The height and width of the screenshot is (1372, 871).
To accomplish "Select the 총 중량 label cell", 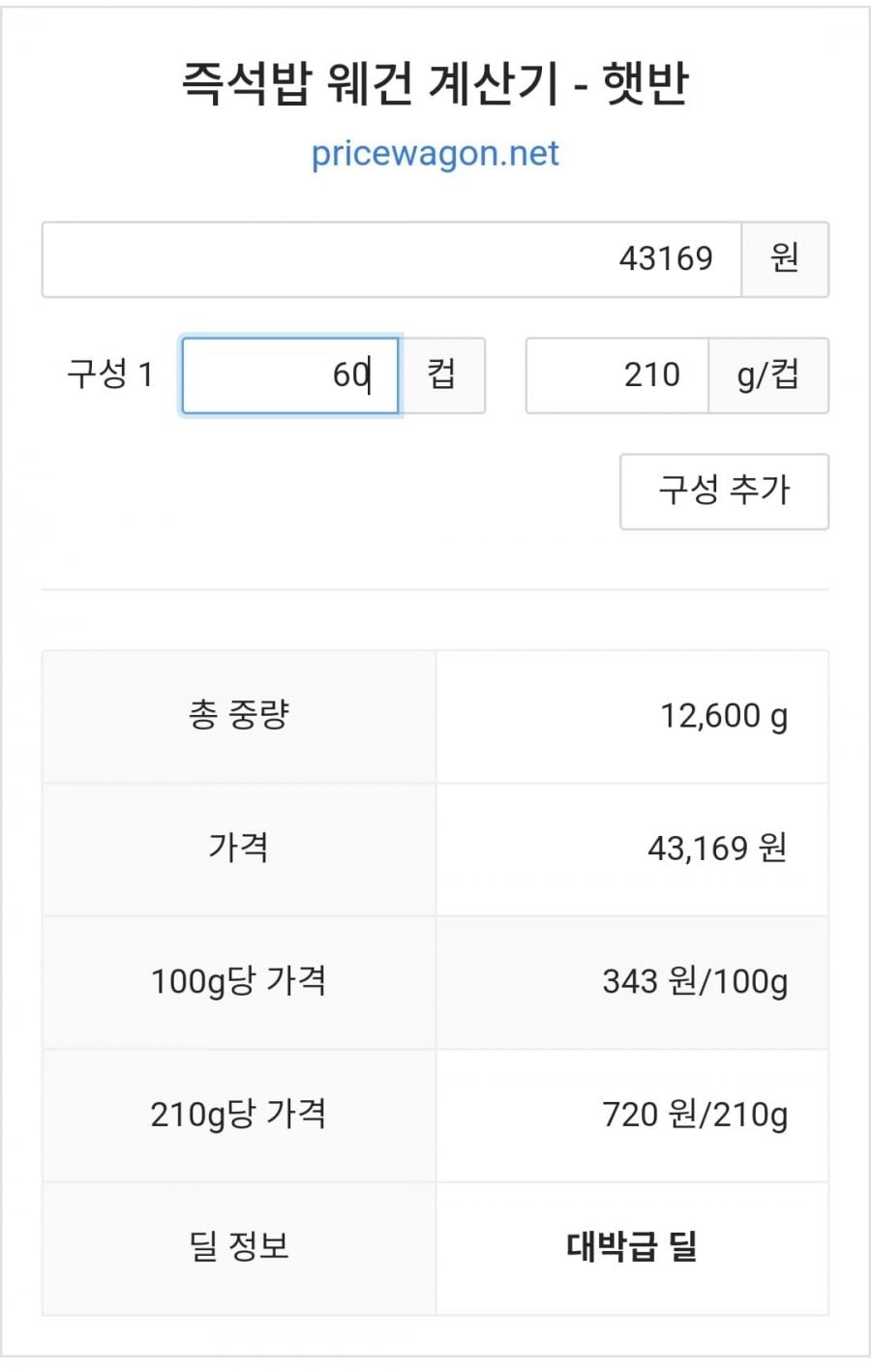I will click(x=239, y=716).
